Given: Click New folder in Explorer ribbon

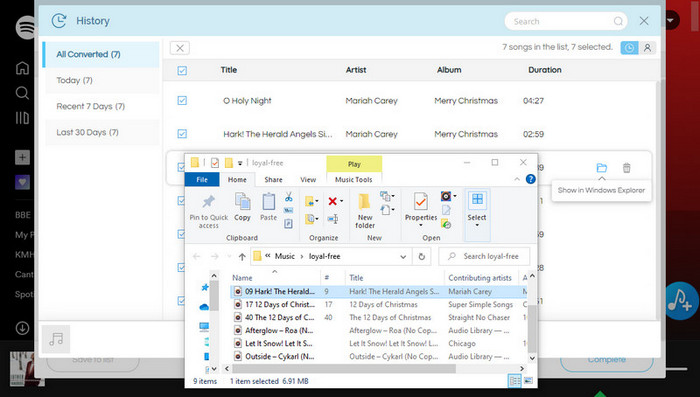Looking at the screenshot, I should [x=365, y=211].
